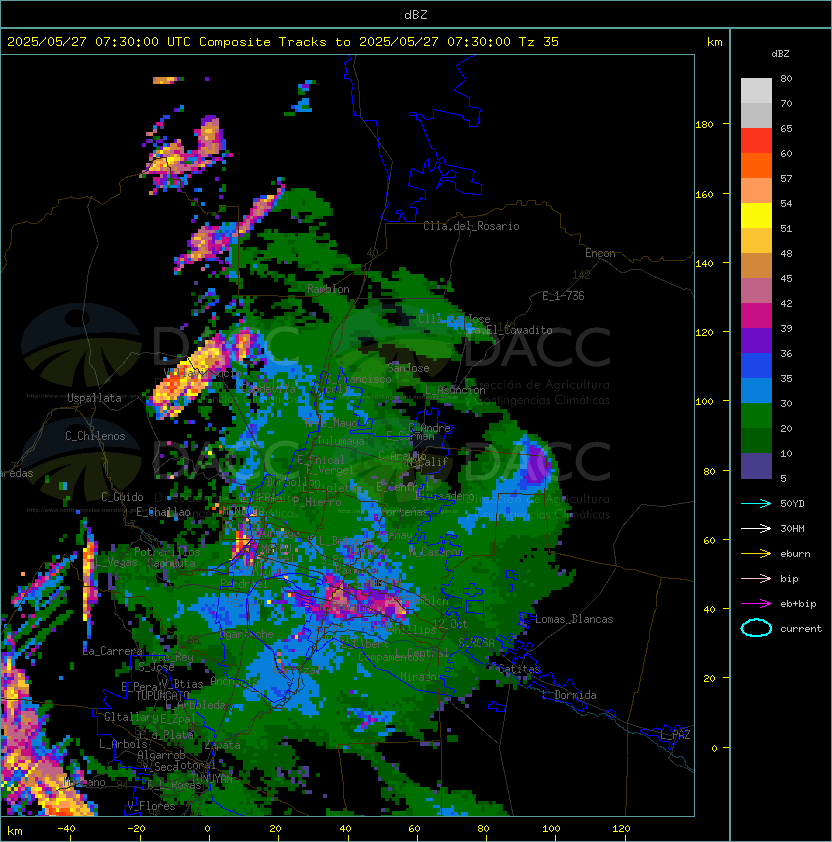Screen dimensions: 832x842
Task: Click the '30HM' legend label
Action: (x=792, y=528)
